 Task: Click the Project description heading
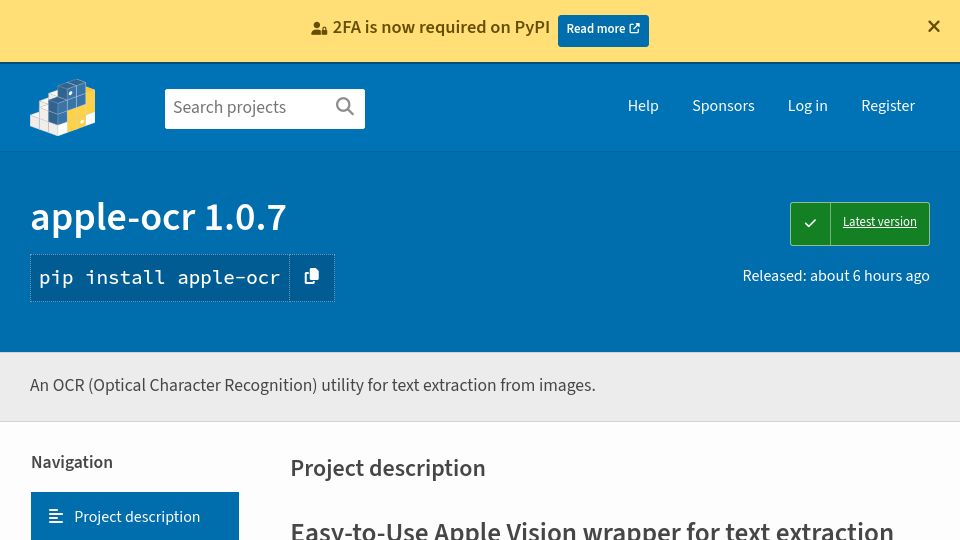pyautogui.click(x=388, y=468)
